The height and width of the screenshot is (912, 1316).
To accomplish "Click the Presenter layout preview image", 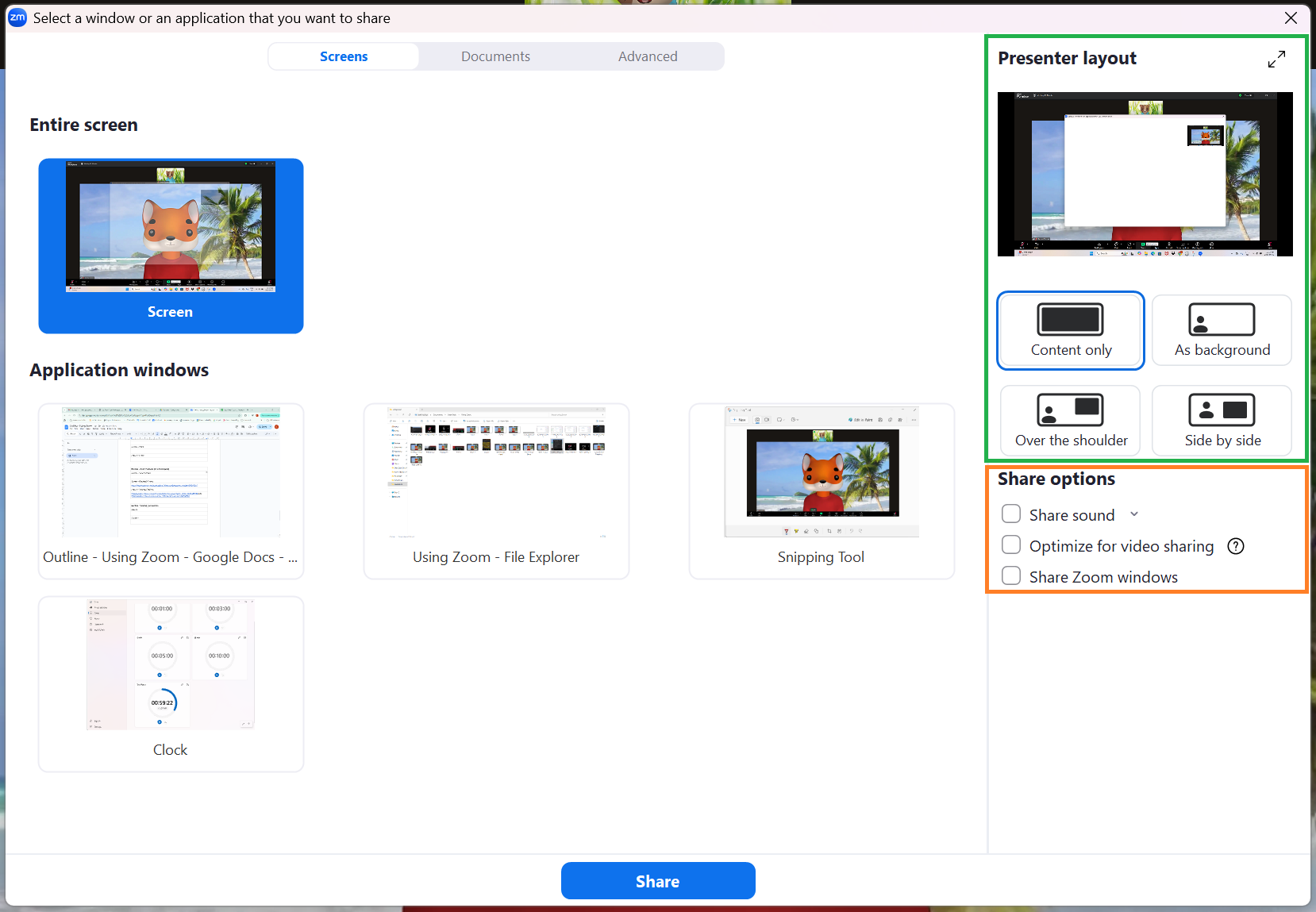I will [x=1145, y=174].
